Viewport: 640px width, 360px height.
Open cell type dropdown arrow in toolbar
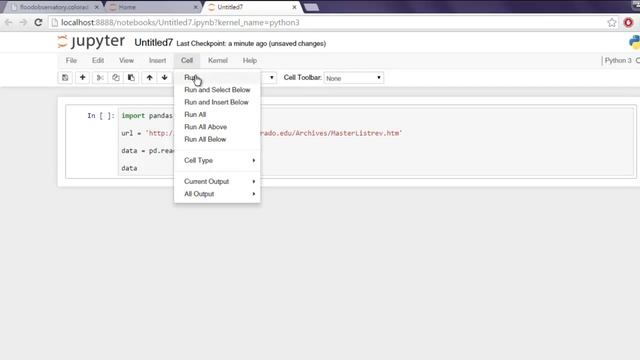coord(271,78)
